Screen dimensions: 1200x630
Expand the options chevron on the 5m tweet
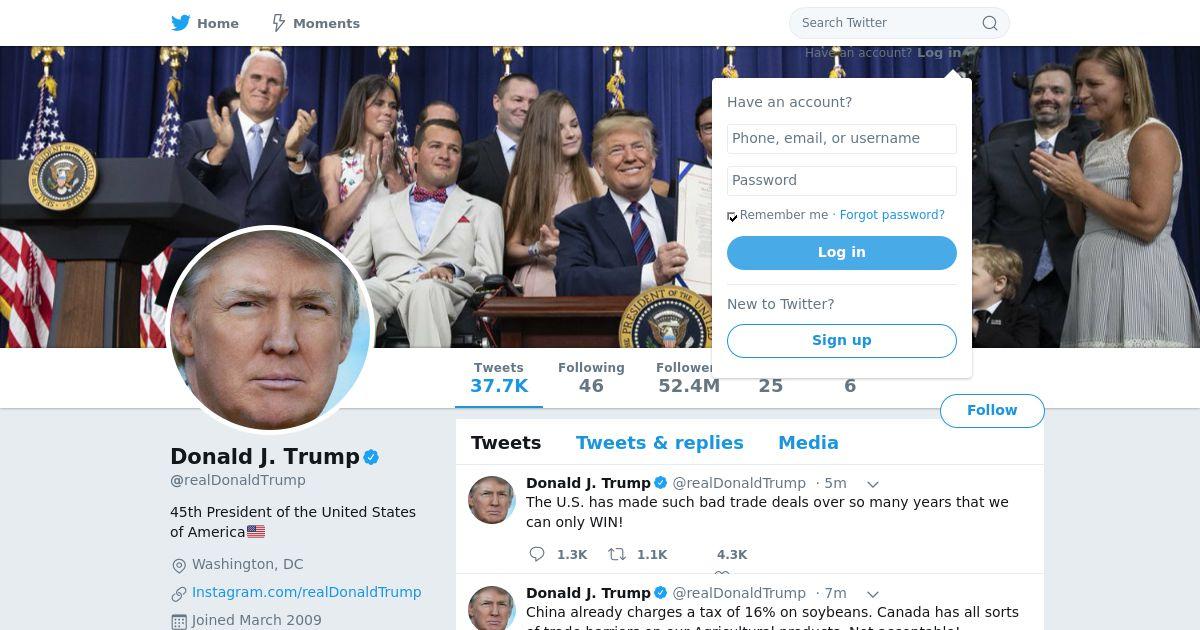[873, 484]
